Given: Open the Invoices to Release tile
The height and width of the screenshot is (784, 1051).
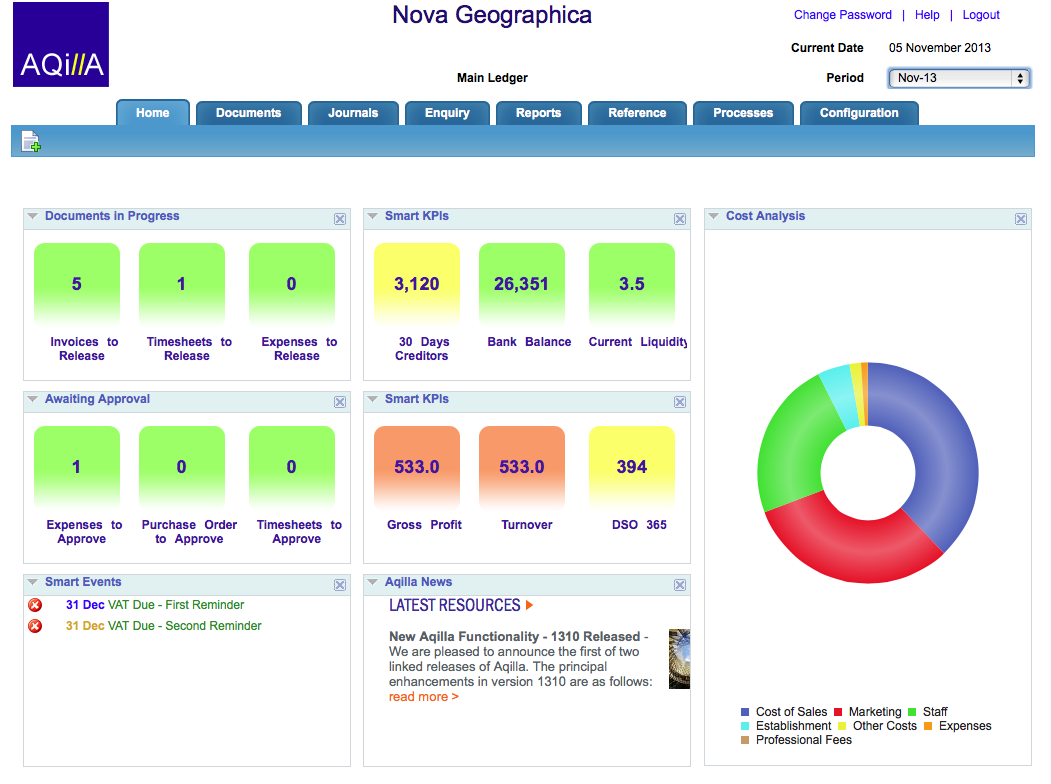Looking at the screenshot, I should pos(77,283).
